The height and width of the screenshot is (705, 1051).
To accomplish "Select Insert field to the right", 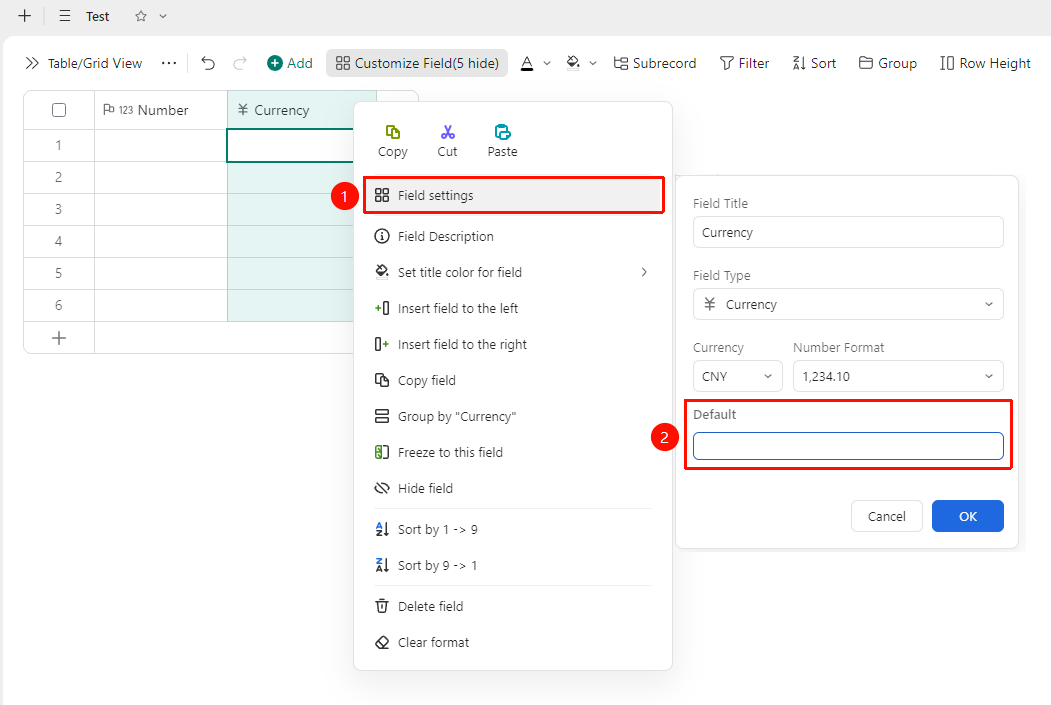I will (513, 344).
